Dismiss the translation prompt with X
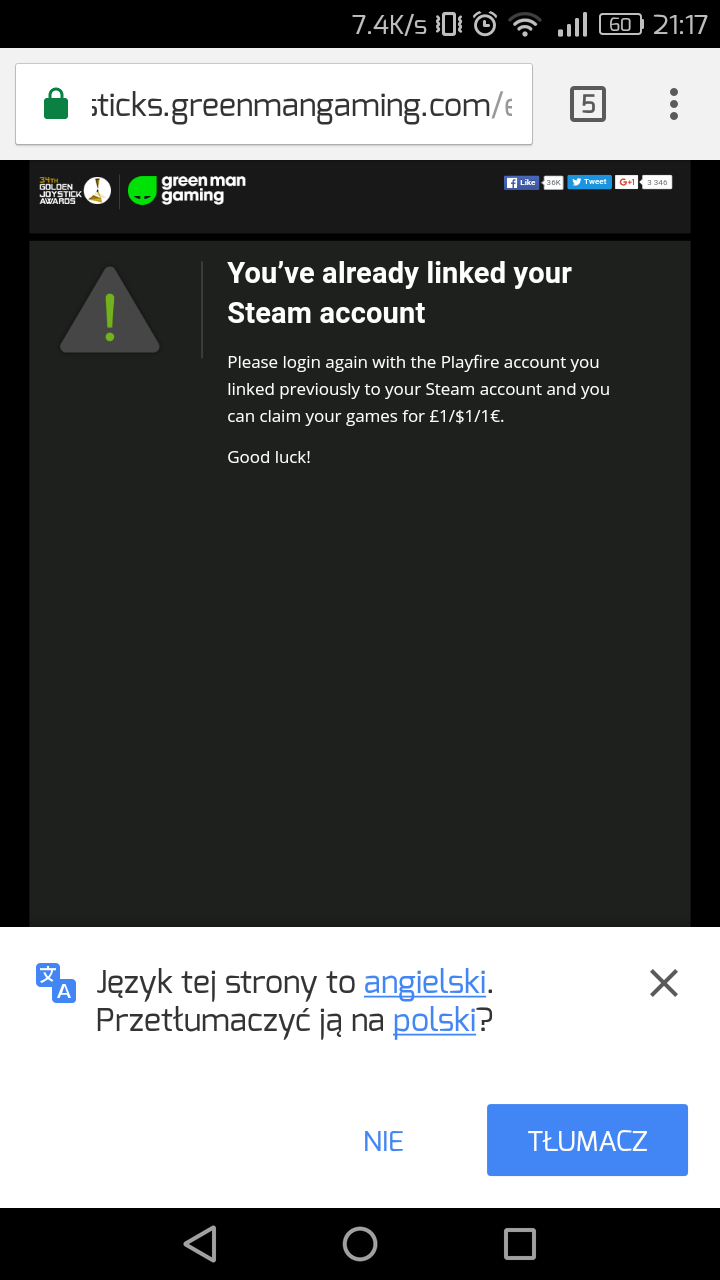Image resolution: width=720 pixels, height=1280 pixels. tap(664, 983)
